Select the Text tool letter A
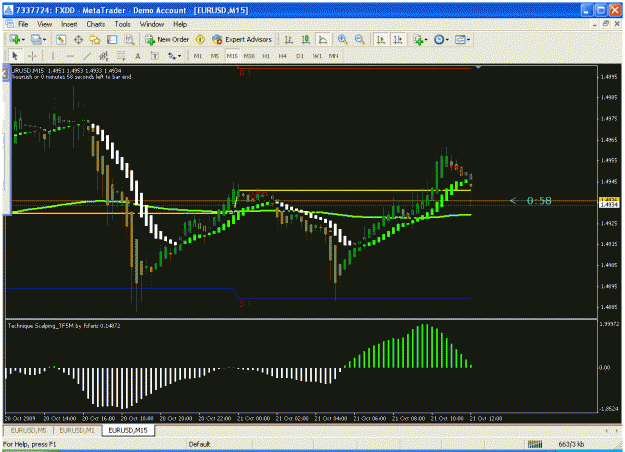The image size is (625, 452). click(138, 56)
